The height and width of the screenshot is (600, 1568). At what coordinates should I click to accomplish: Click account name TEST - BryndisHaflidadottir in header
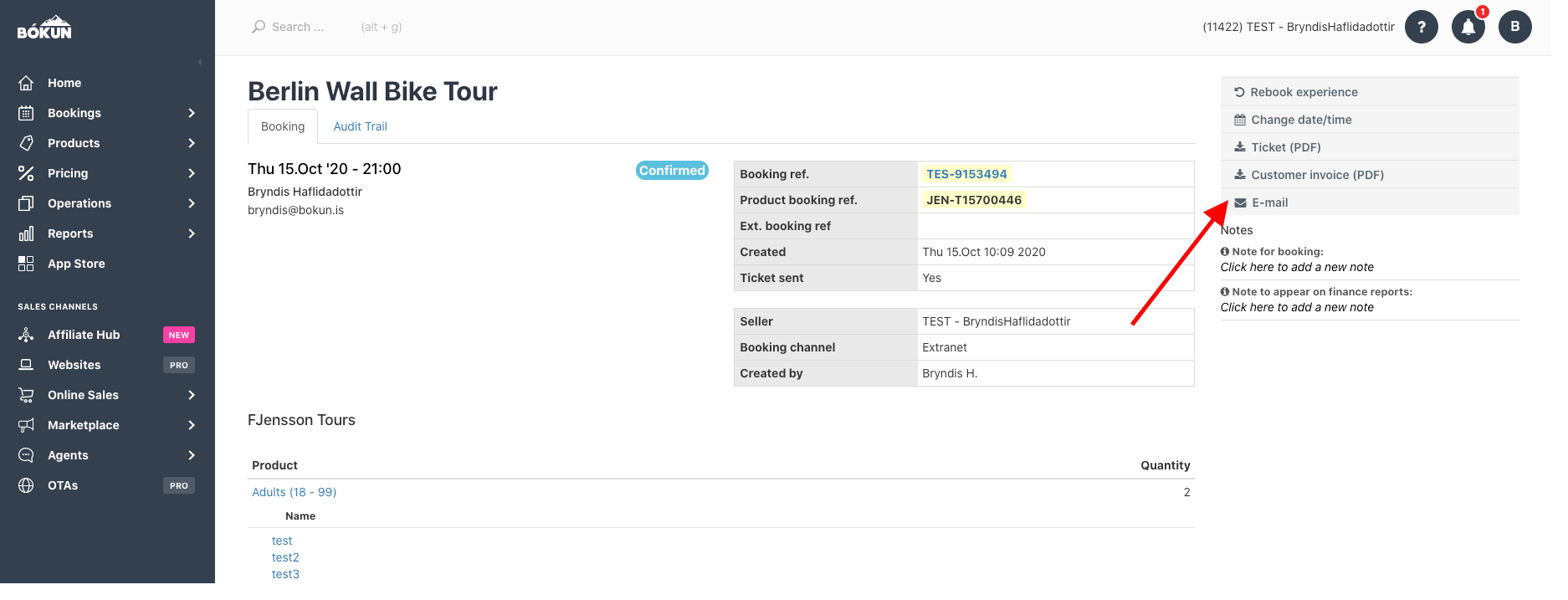tap(1299, 27)
